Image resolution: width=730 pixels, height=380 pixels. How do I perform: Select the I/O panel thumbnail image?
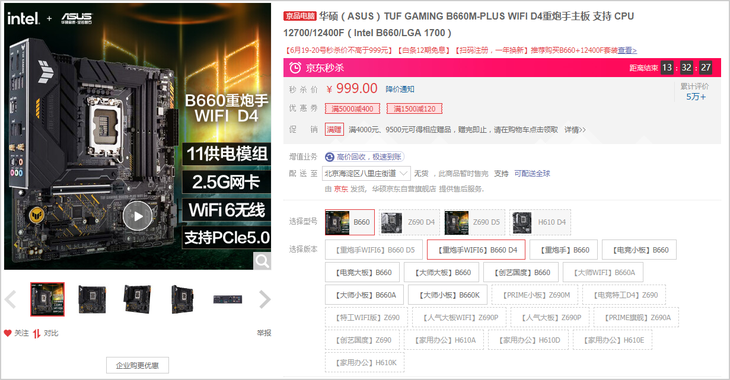coord(228,299)
